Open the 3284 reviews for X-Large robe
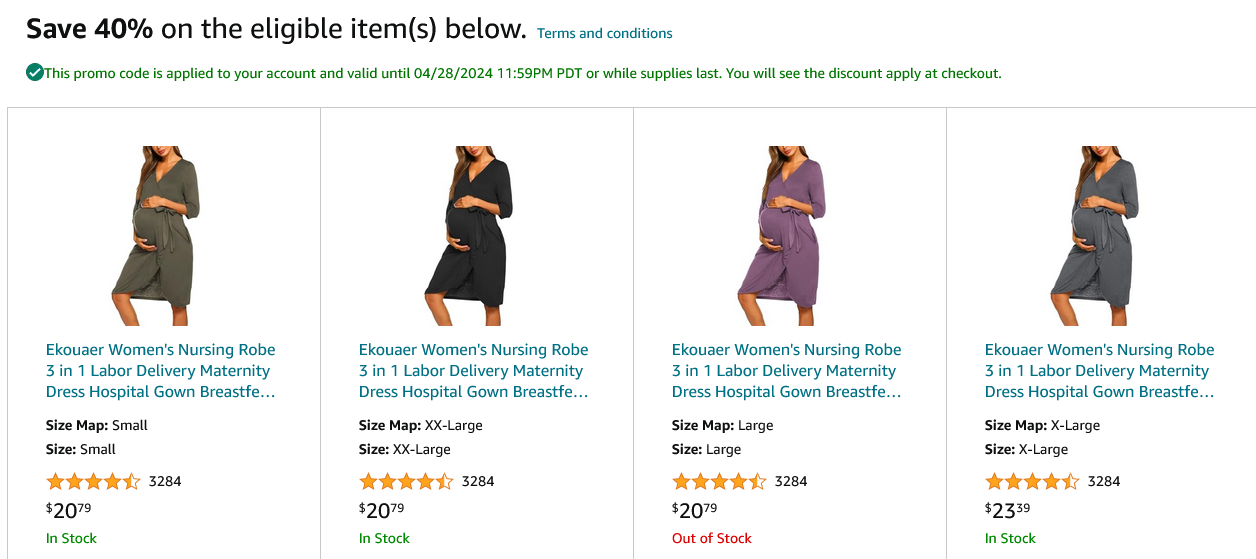The image size is (1256, 559). pos(1104,481)
